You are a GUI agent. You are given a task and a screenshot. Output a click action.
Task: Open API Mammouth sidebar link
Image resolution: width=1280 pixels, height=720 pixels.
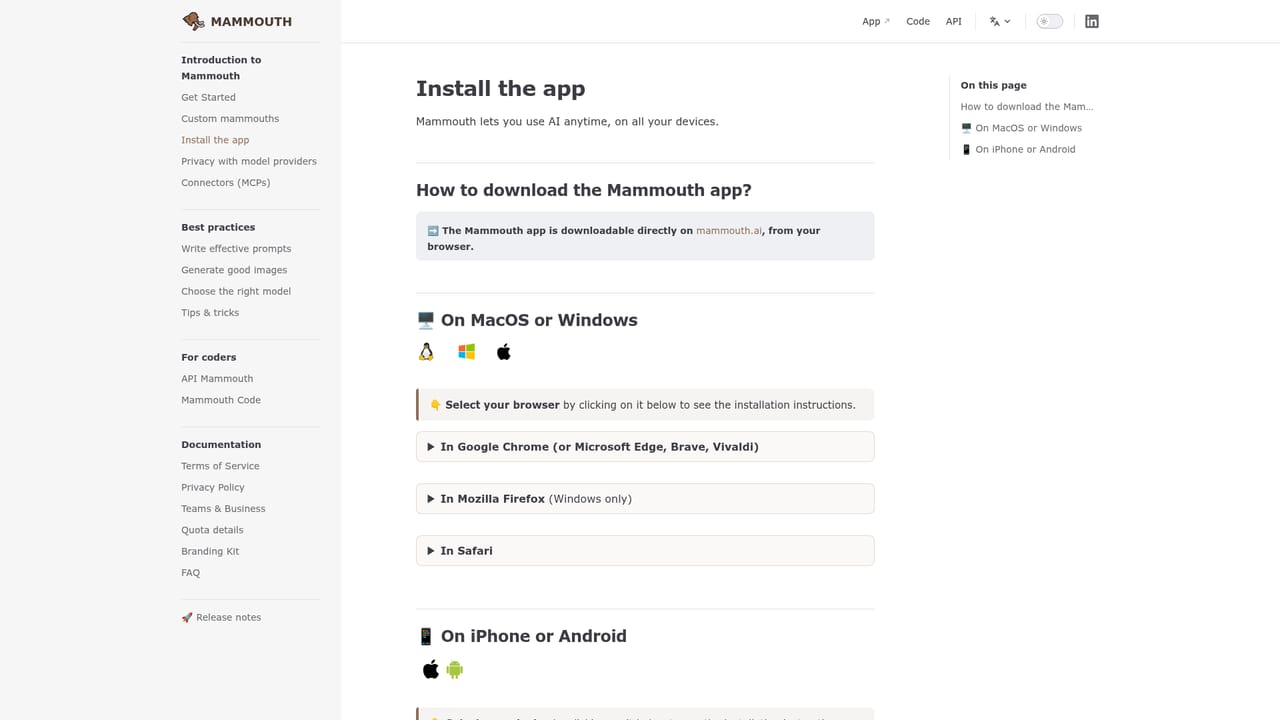[217, 379]
